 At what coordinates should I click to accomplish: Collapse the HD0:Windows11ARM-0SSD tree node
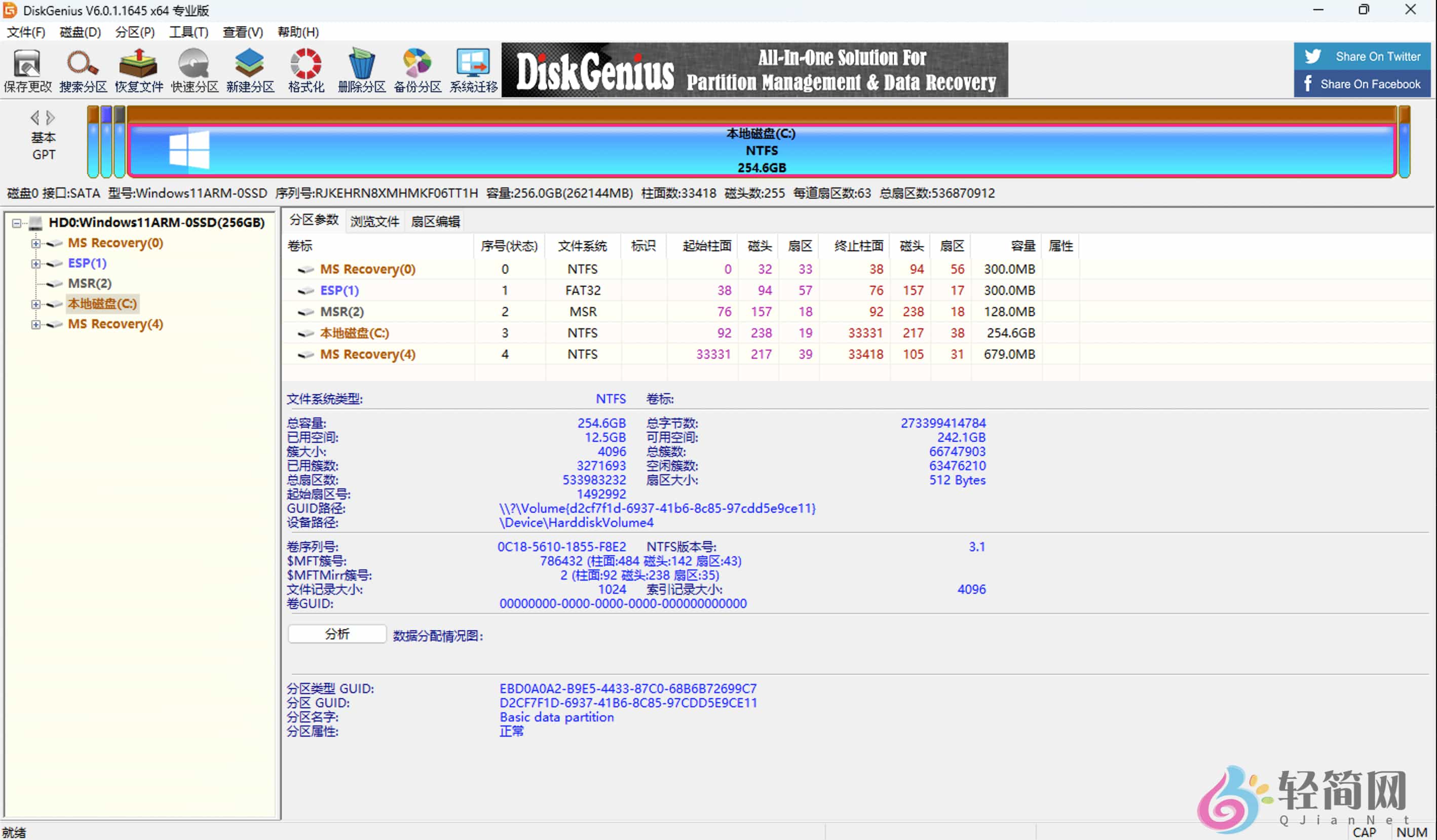[17, 223]
